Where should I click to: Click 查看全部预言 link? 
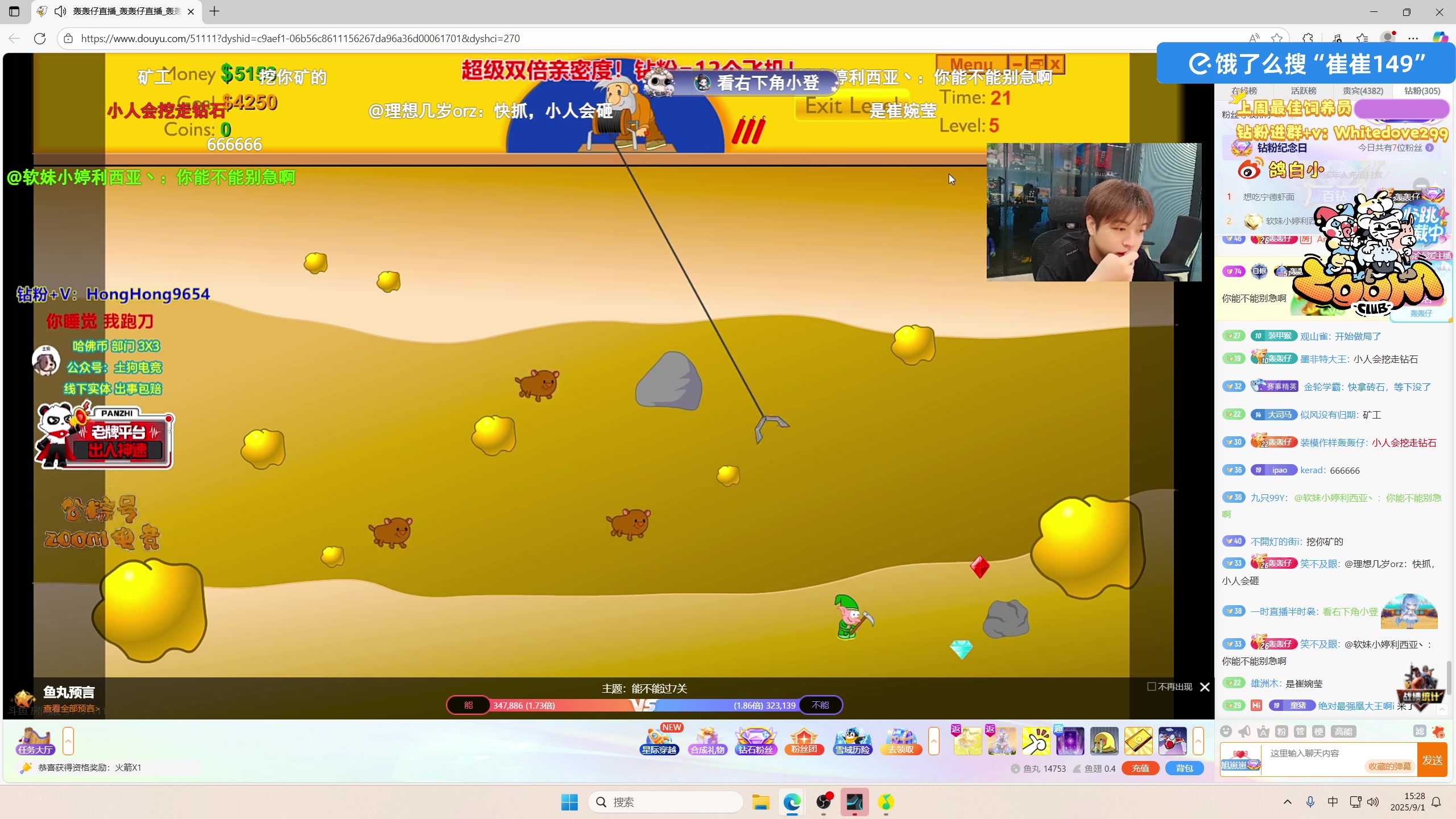[72, 709]
